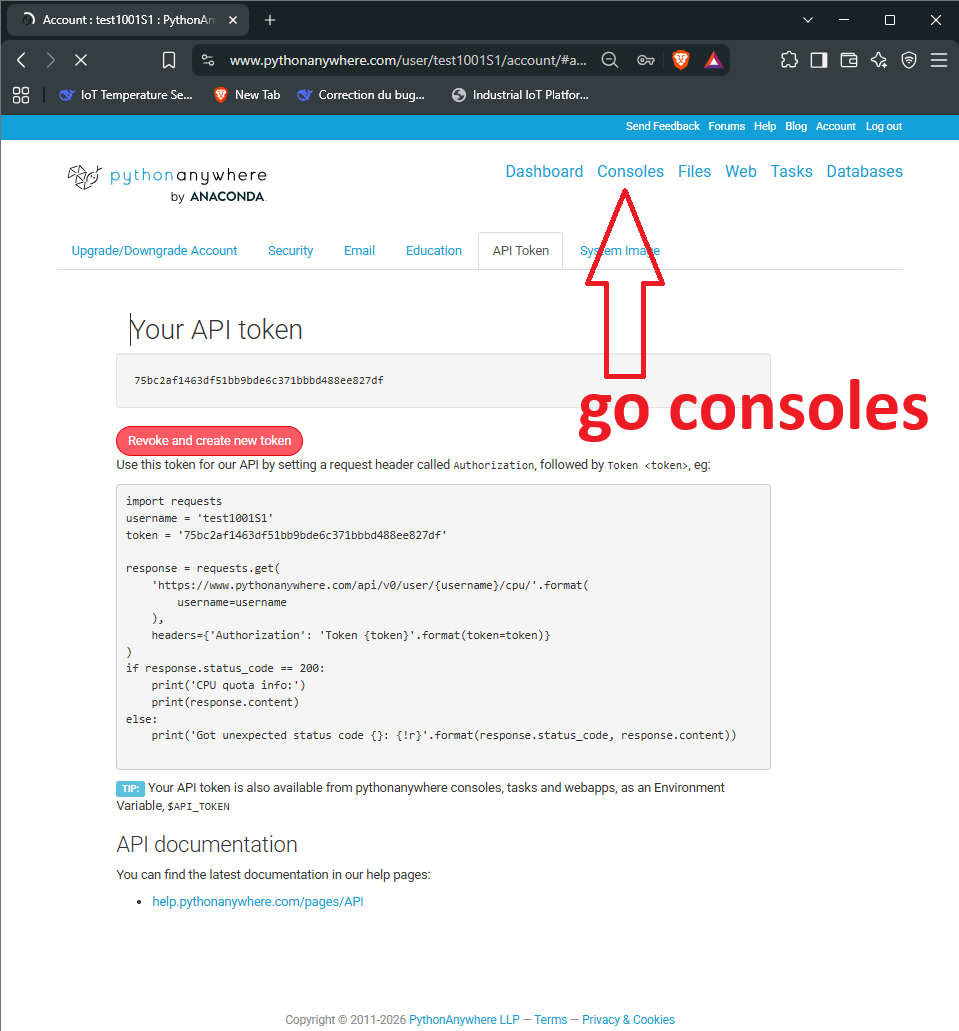Open the Help link in top bar

pyautogui.click(x=765, y=126)
